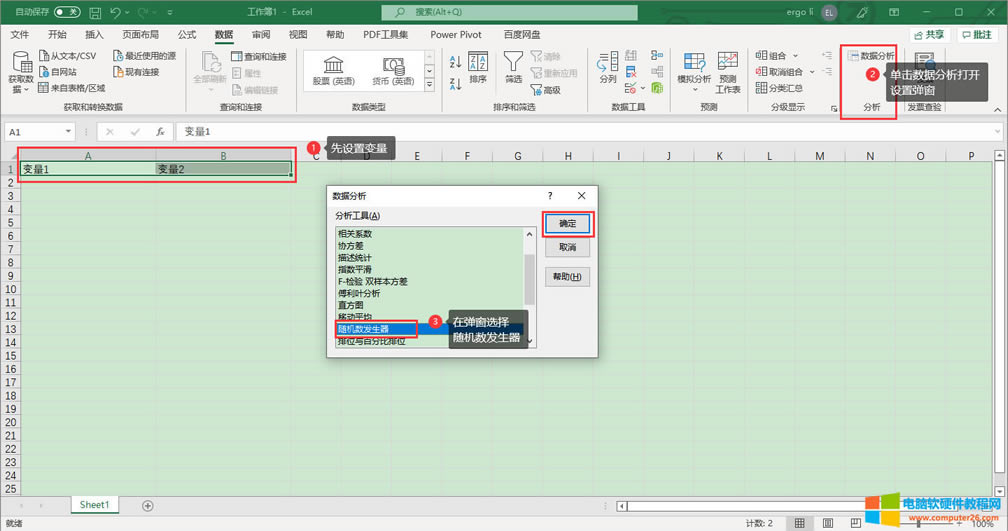The image size is (1008, 531).
Task: Click the Stocks (股票) data type icon
Action: pos(334,67)
